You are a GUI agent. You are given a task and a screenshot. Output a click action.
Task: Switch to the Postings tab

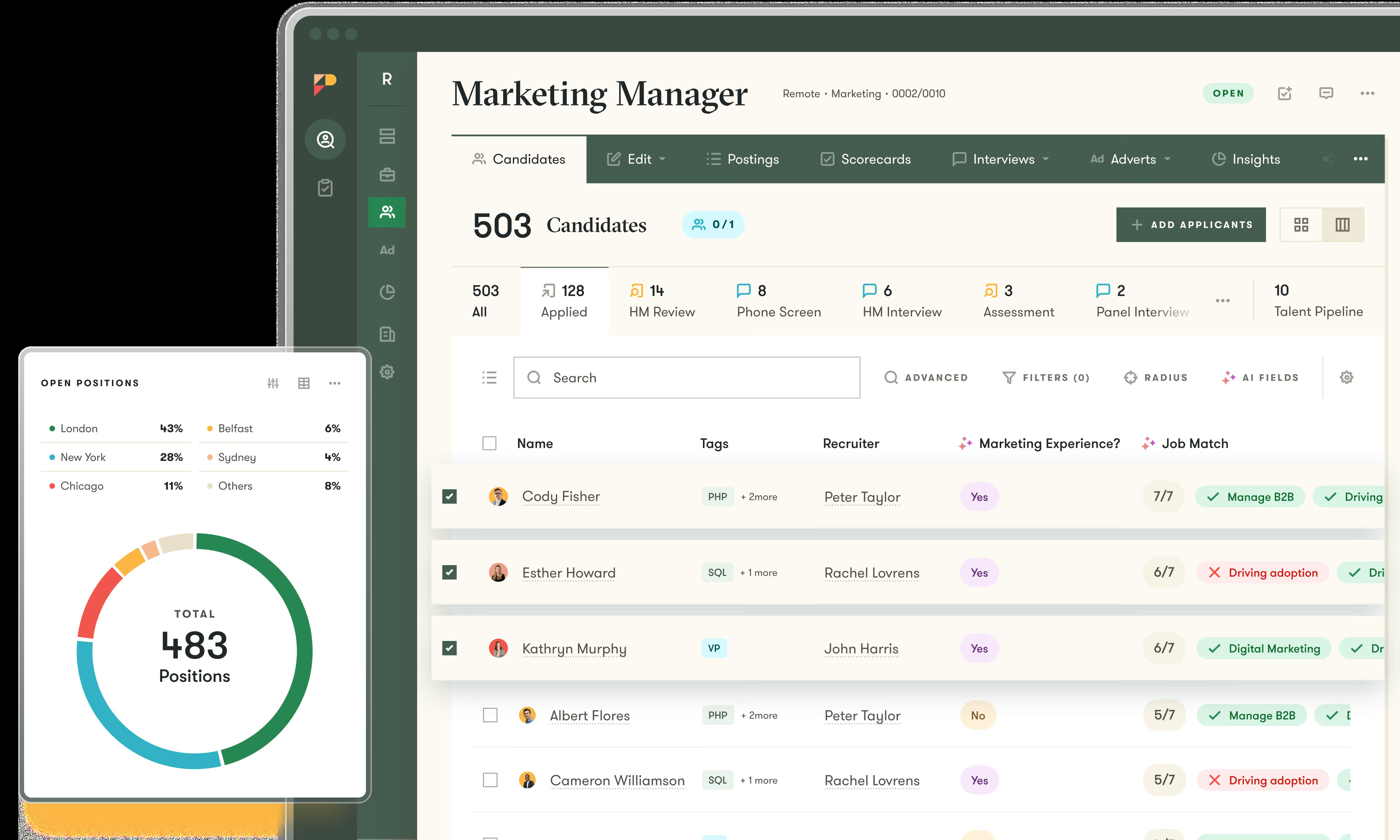pyautogui.click(x=742, y=159)
